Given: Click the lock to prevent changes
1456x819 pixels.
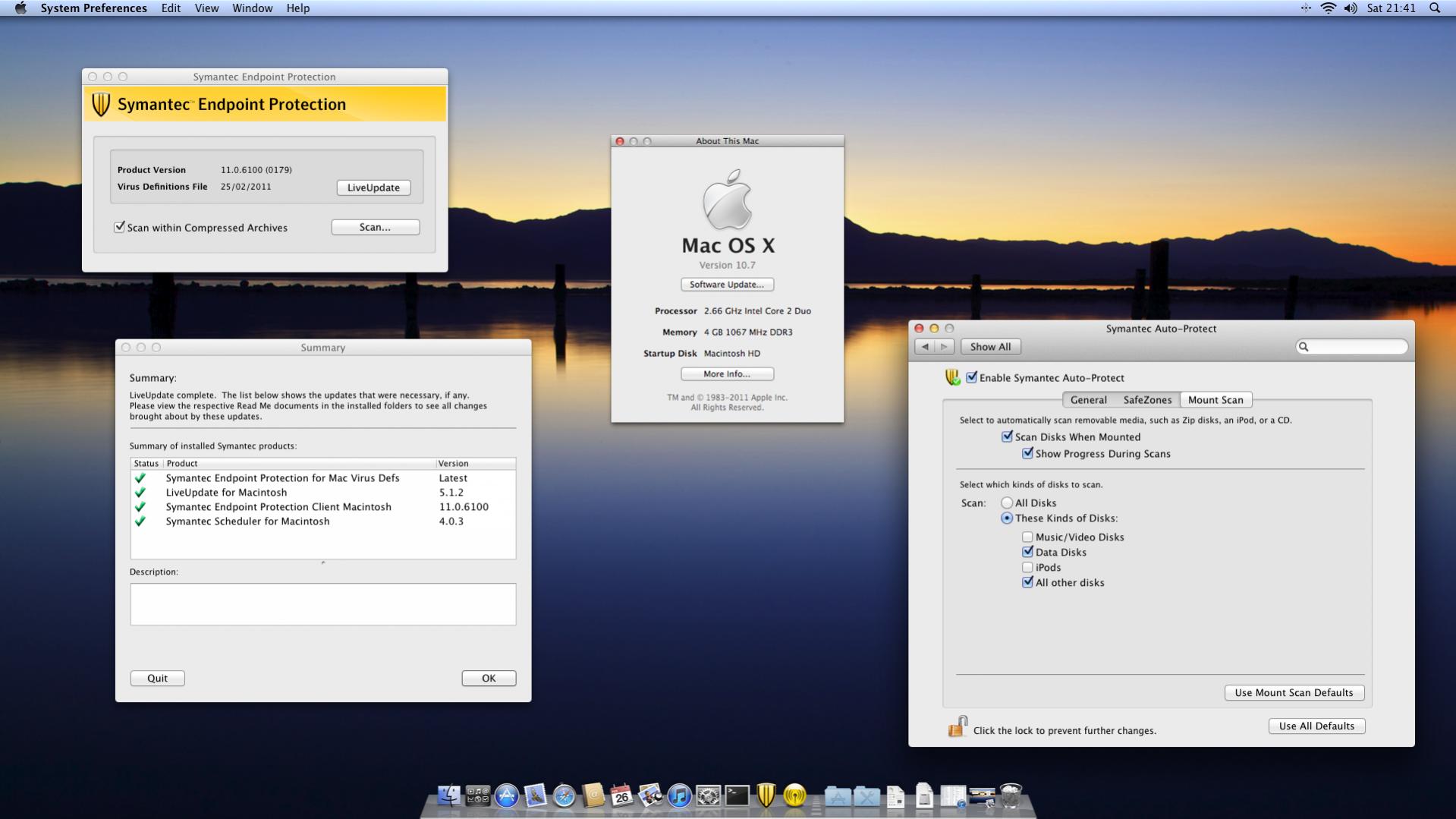Looking at the screenshot, I should [958, 726].
